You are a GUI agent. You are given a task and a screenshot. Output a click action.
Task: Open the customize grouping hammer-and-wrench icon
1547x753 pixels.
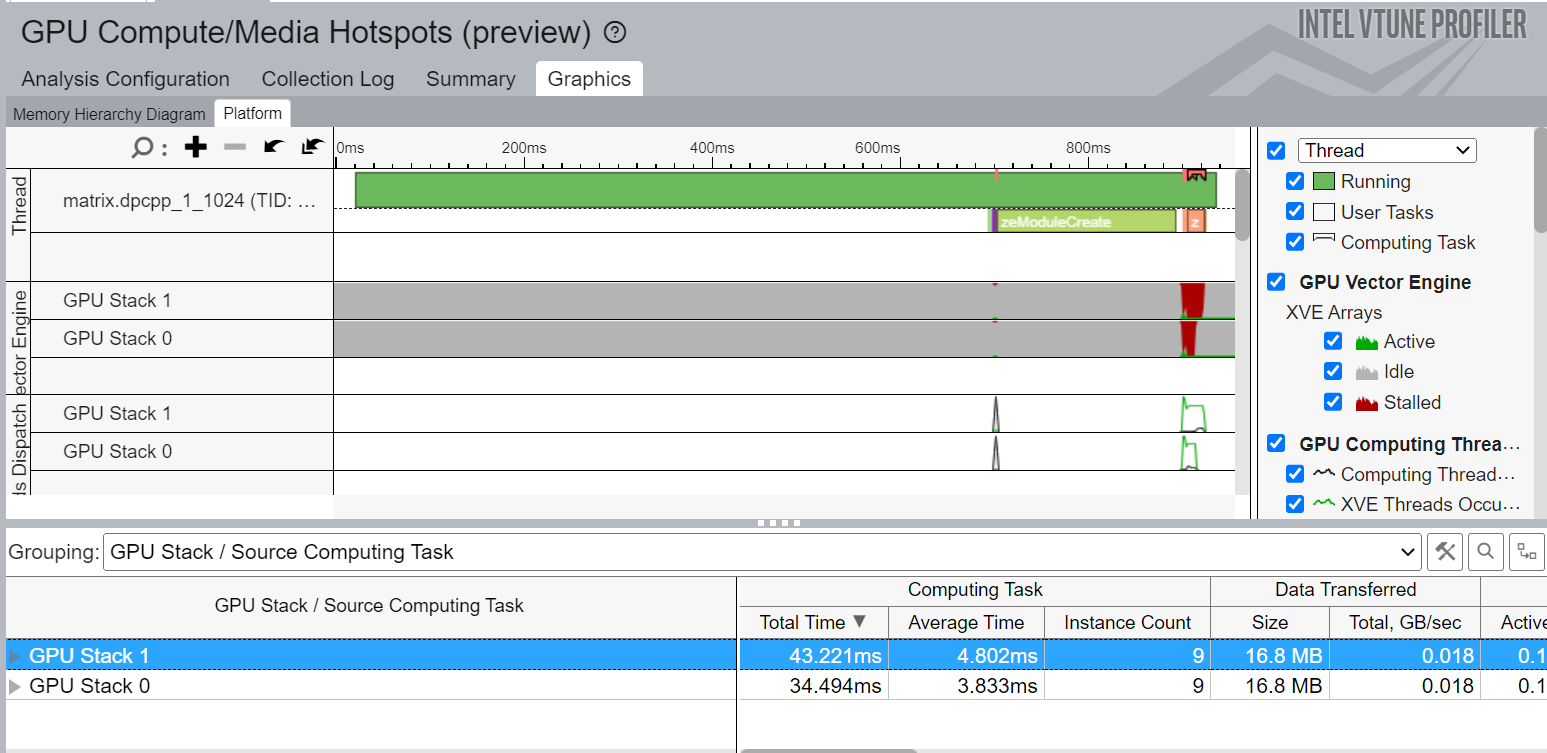tap(1445, 551)
